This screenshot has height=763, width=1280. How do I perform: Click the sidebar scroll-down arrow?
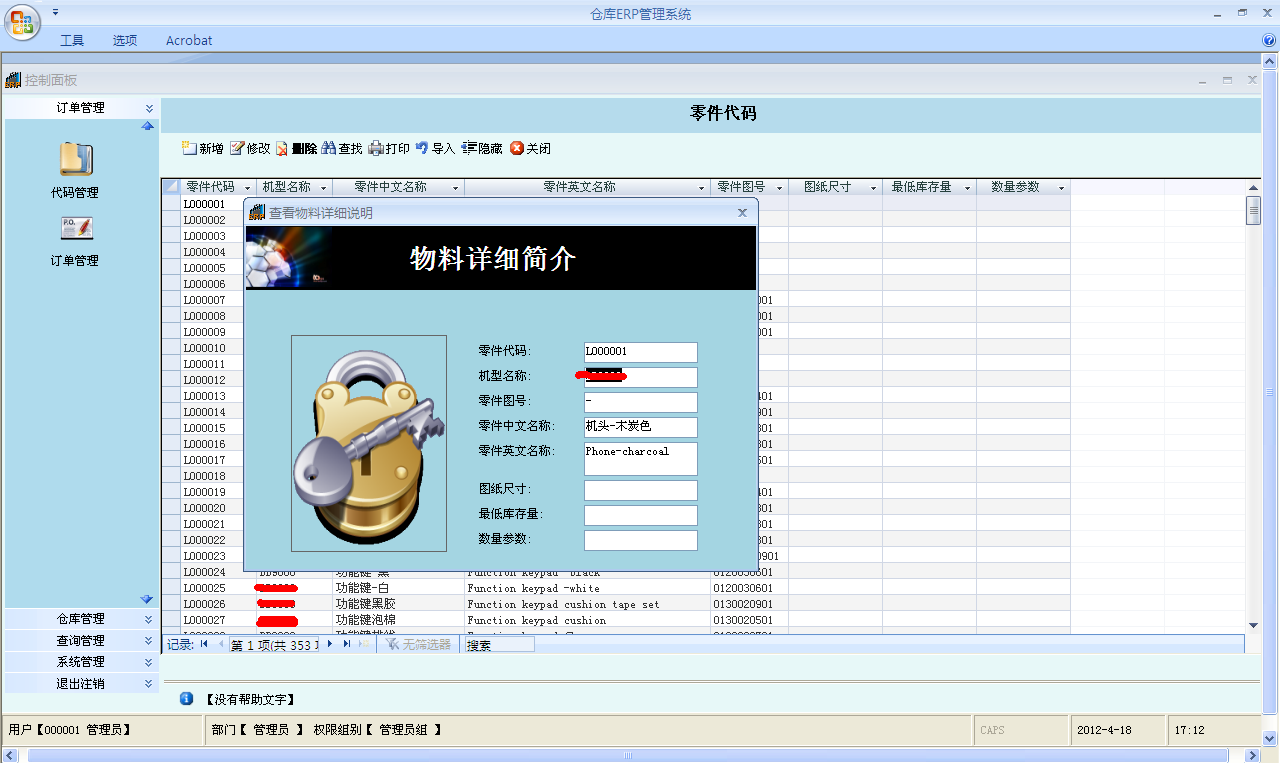click(147, 599)
